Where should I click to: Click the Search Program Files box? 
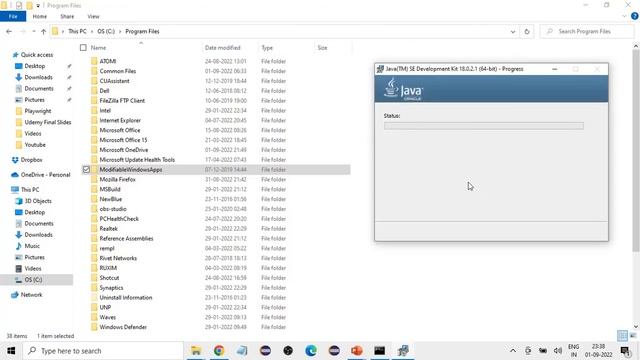click(588, 31)
